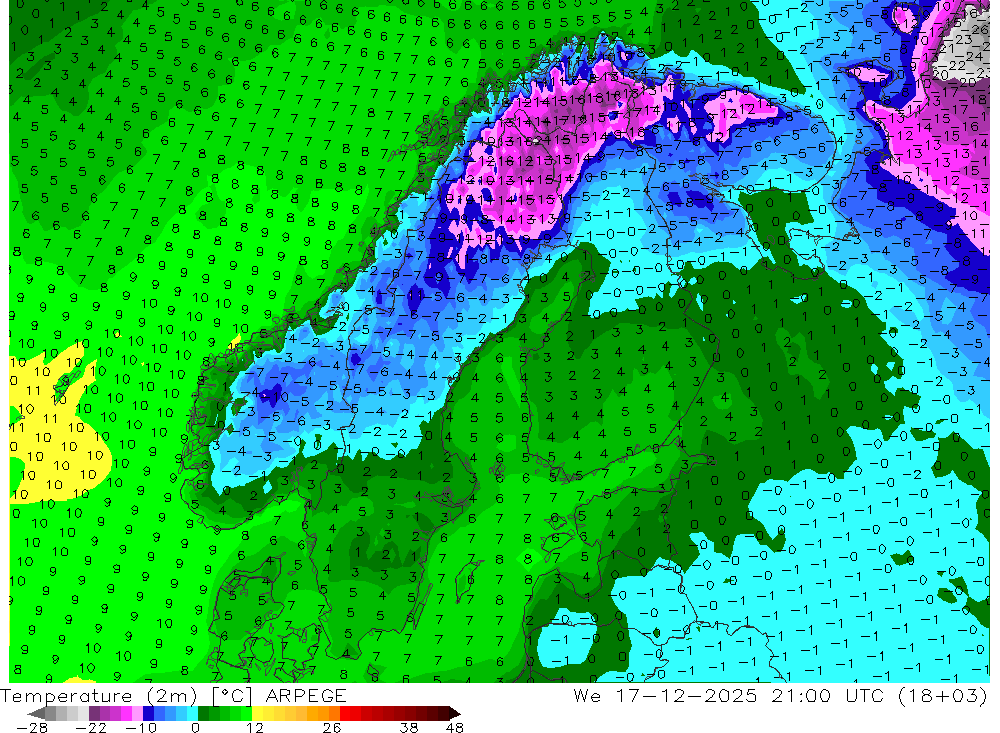Screen dimensions: 1000x733
Task: Click the 26 label on the color legend
Action: pos(332,728)
